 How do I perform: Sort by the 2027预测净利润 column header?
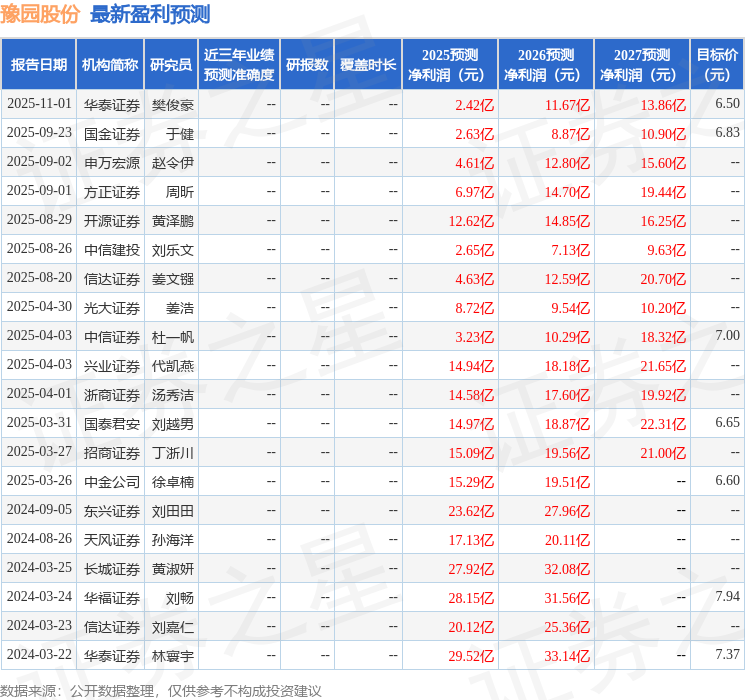(641, 64)
